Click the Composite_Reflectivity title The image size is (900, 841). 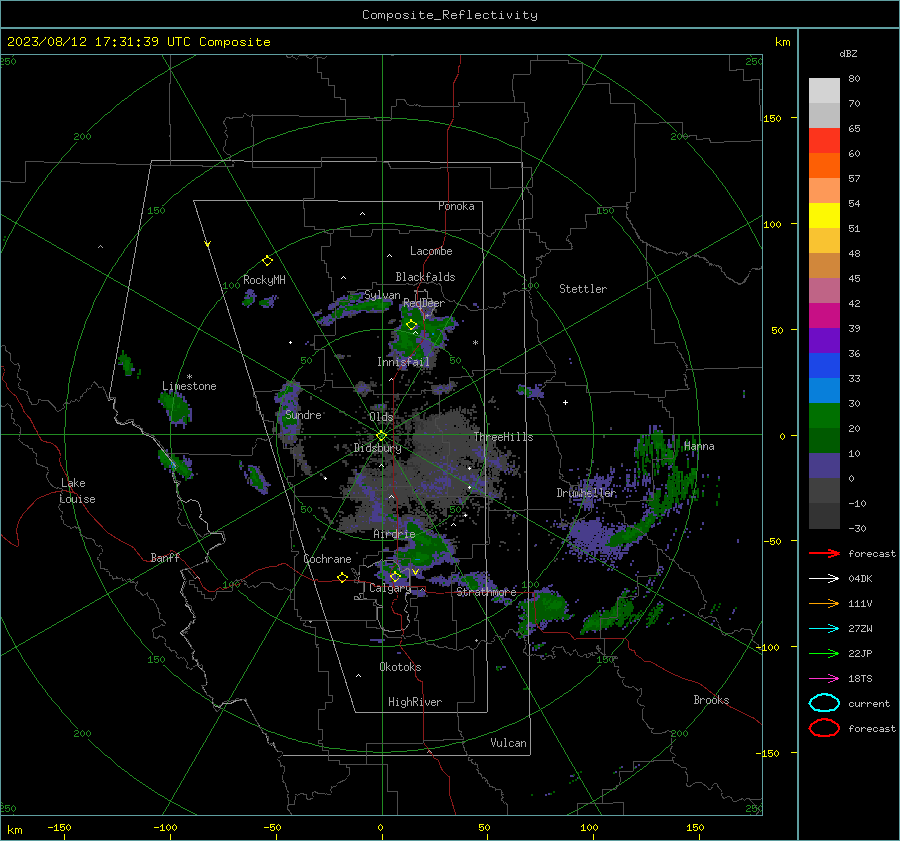point(449,15)
